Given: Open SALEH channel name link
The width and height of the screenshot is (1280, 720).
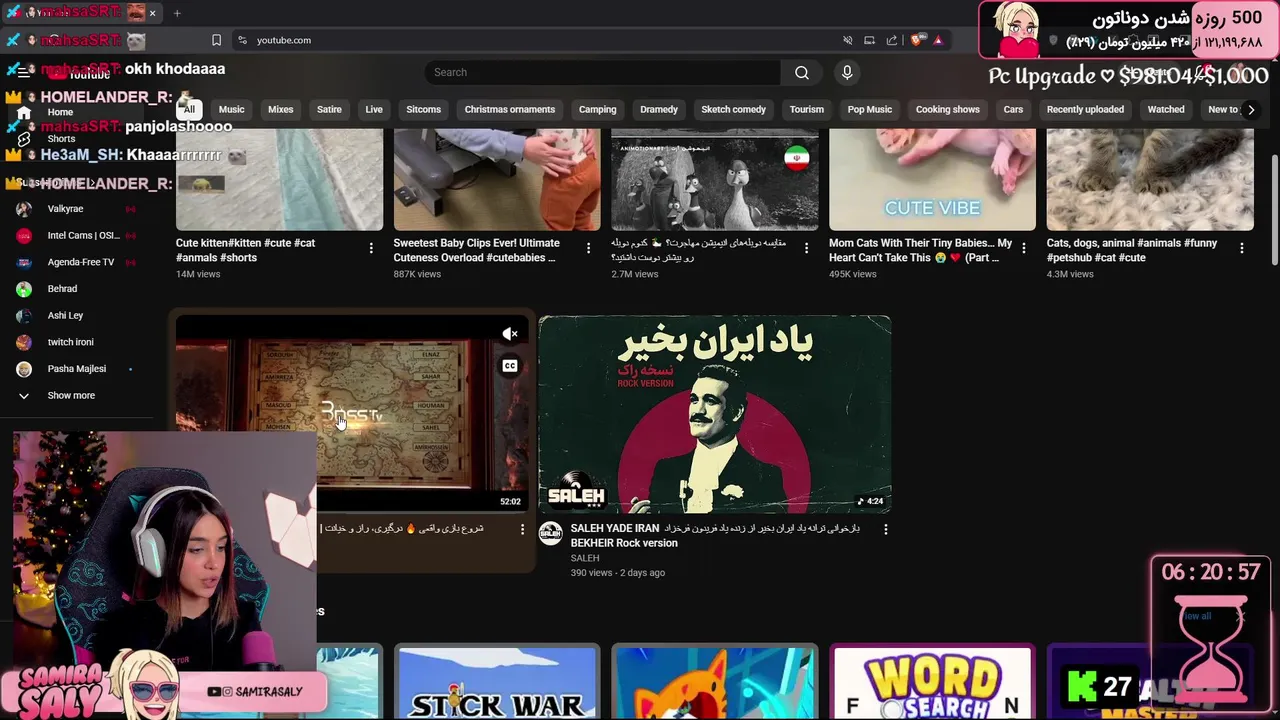Looking at the screenshot, I should tap(585, 558).
